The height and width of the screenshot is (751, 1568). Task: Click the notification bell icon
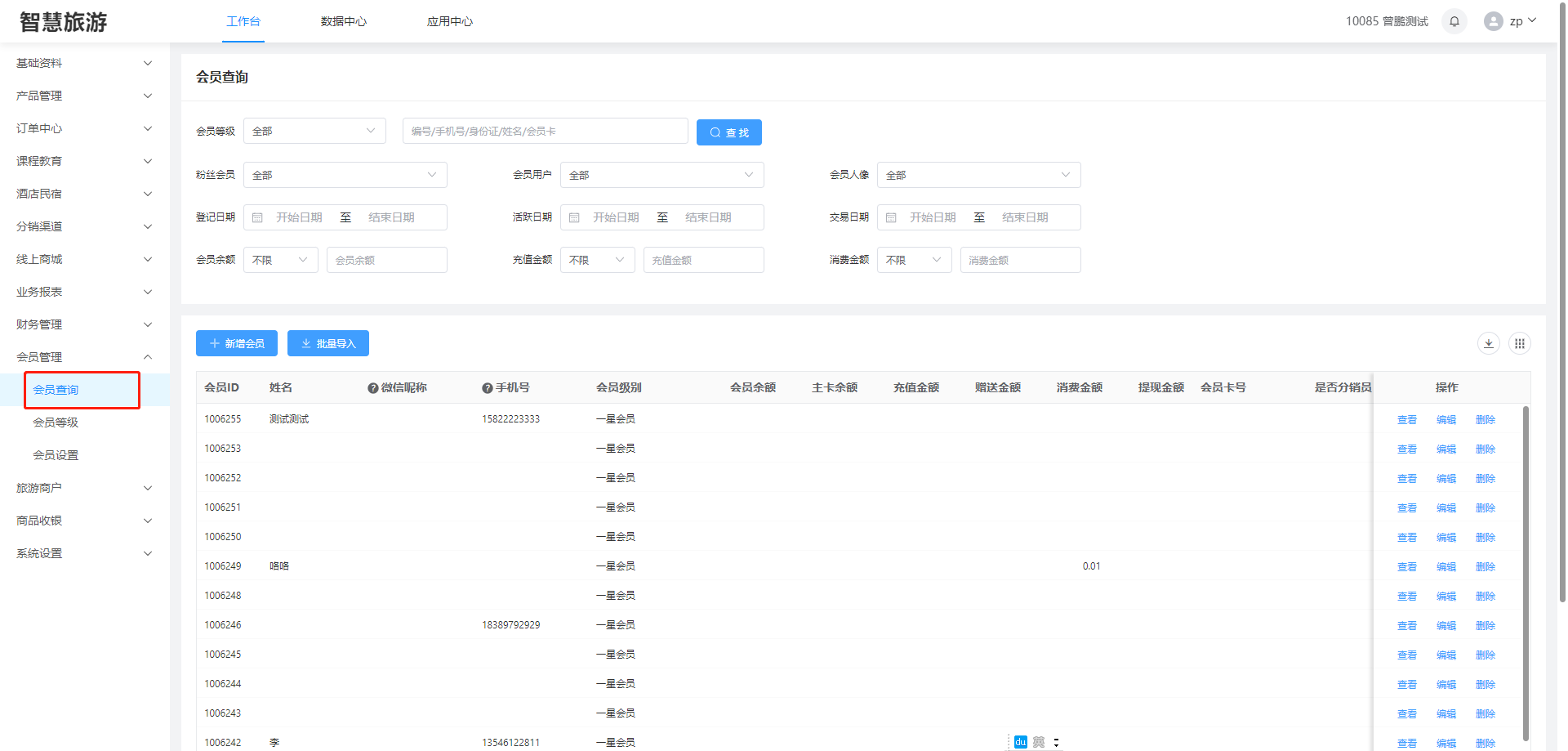1454,21
